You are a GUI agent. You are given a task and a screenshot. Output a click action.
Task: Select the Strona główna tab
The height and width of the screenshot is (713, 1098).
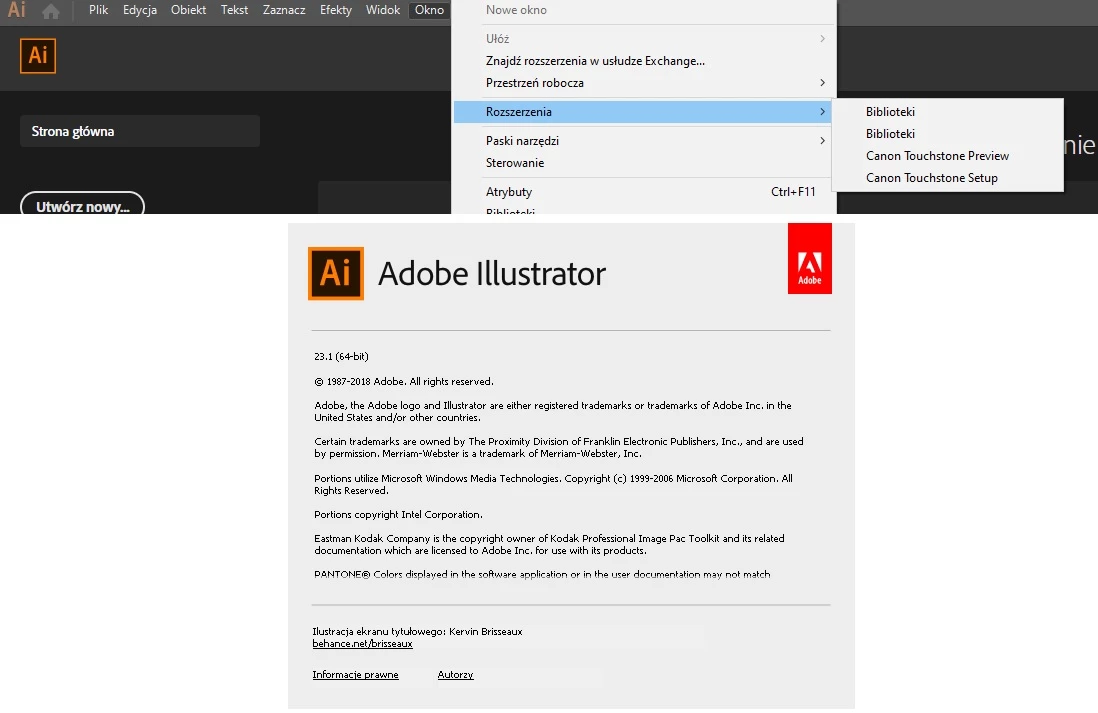coord(140,131)
